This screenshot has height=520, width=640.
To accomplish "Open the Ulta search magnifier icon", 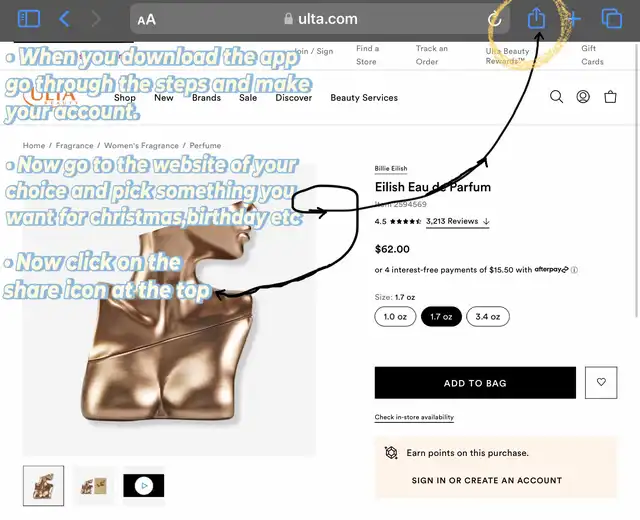I will pos(556,97).
